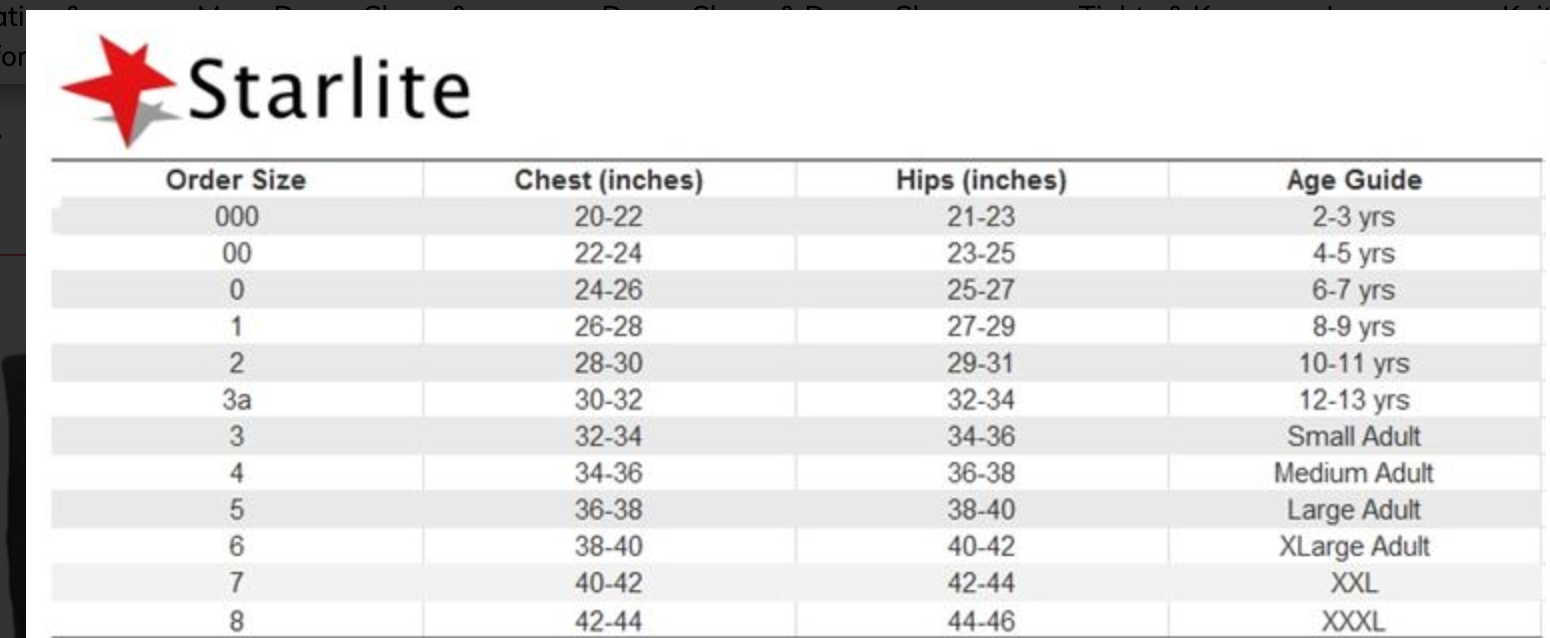Click the 2-3 yrs age guide
This screenshot has height=638, width=1550.
pyautogui.click(x=1354, y=217)
